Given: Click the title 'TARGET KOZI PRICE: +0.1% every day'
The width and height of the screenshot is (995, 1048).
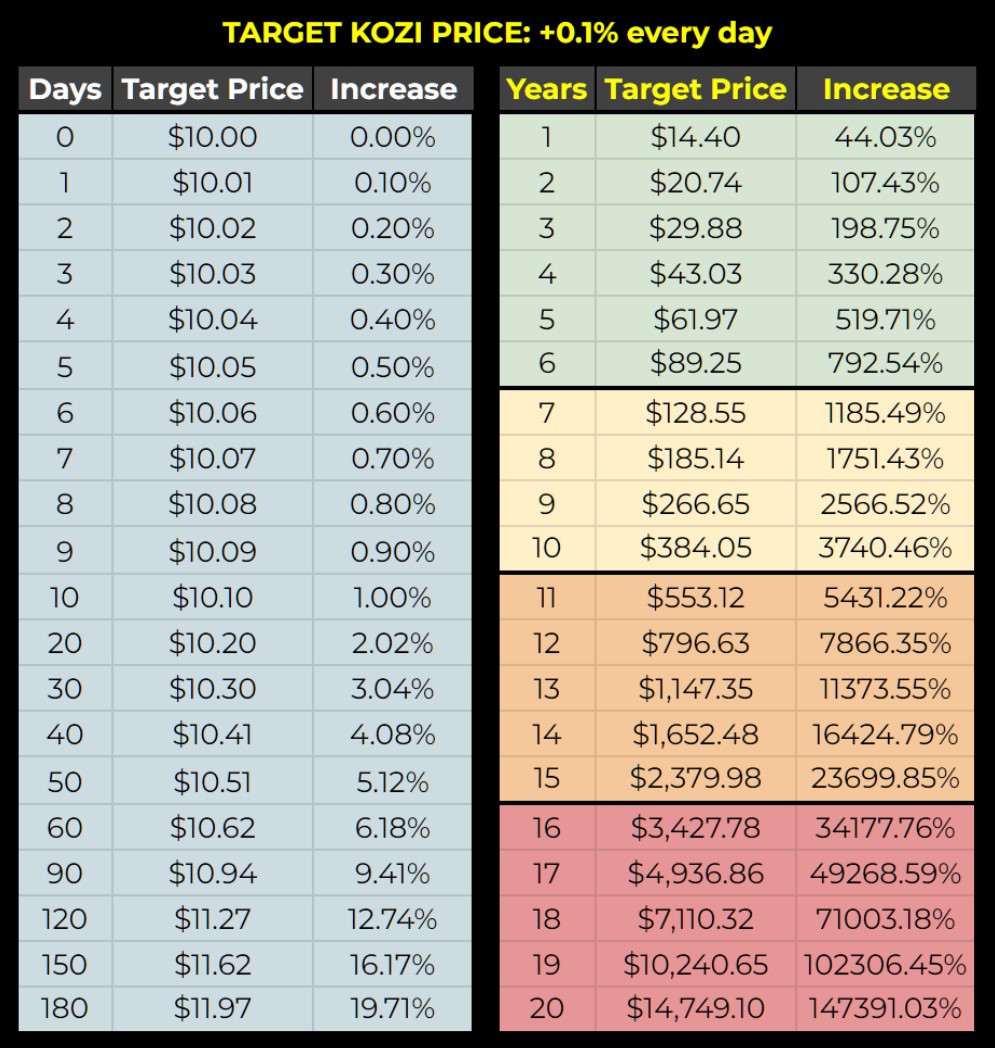Looking at the screenshot, I should (497, 32).
